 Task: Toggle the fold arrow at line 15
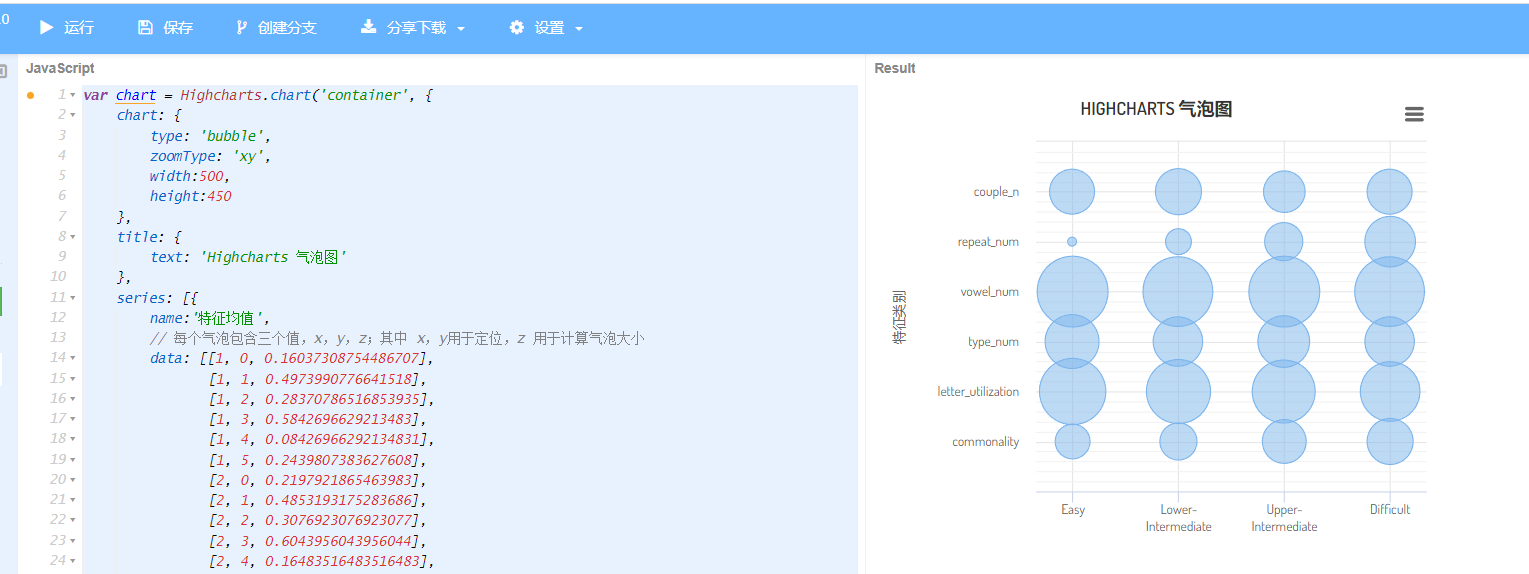tap(73, 378)
